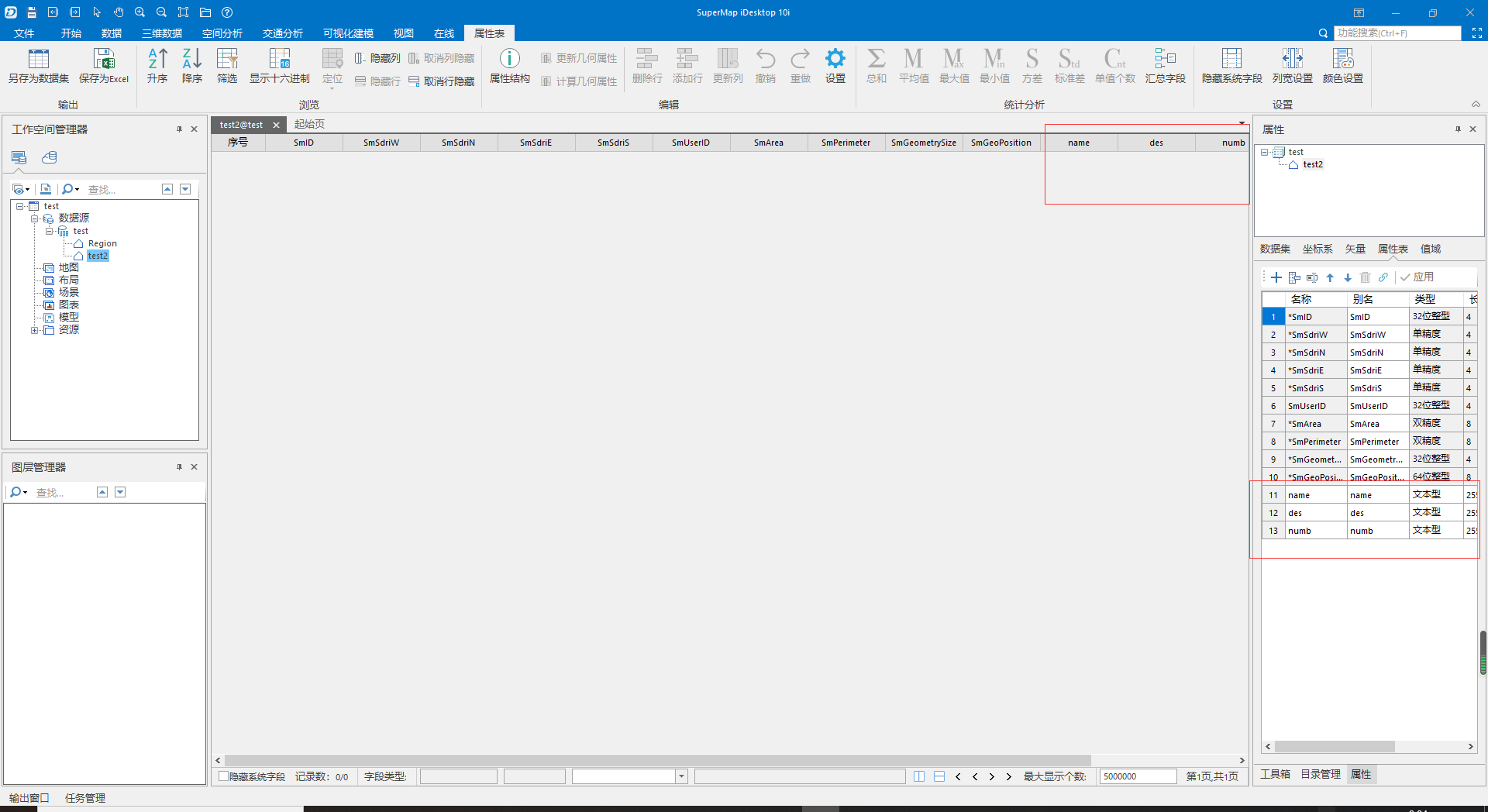Close the test2@test tab
Viewport: 1488px width, 812px height.
276,125
